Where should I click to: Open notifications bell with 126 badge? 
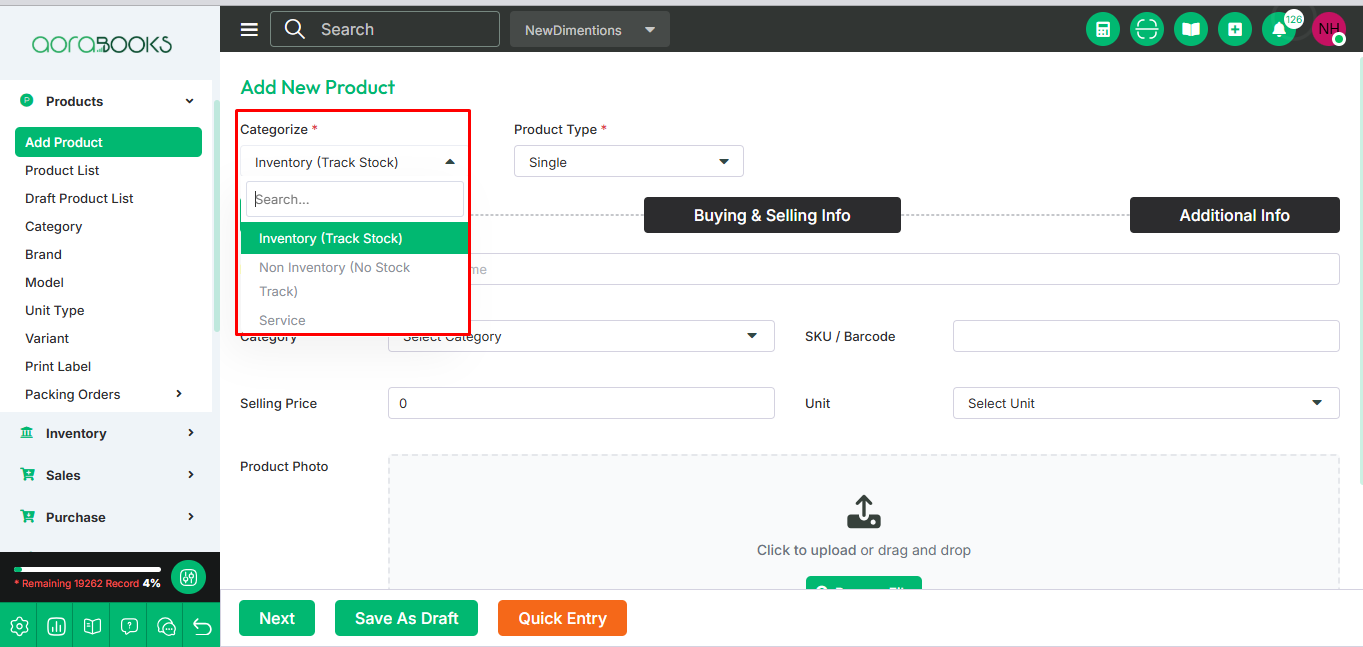pos(1279,30)
